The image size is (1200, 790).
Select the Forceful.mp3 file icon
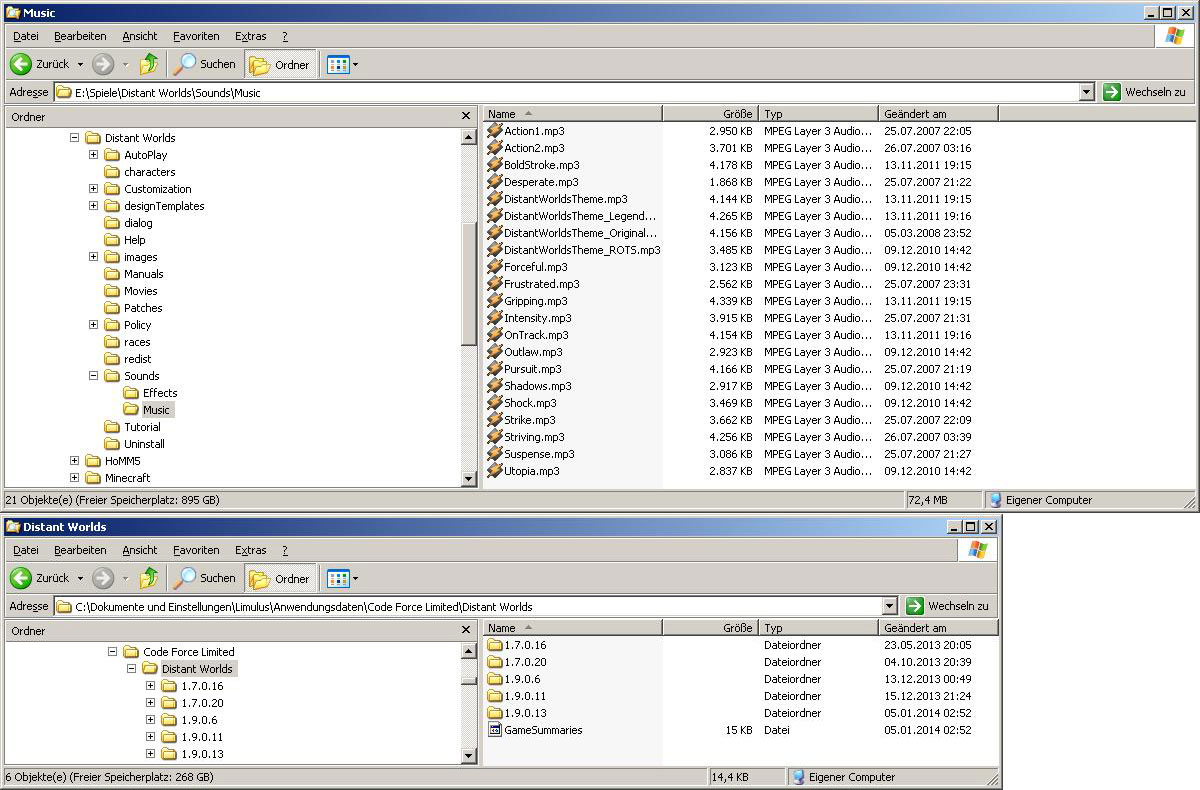pos(494,267)
